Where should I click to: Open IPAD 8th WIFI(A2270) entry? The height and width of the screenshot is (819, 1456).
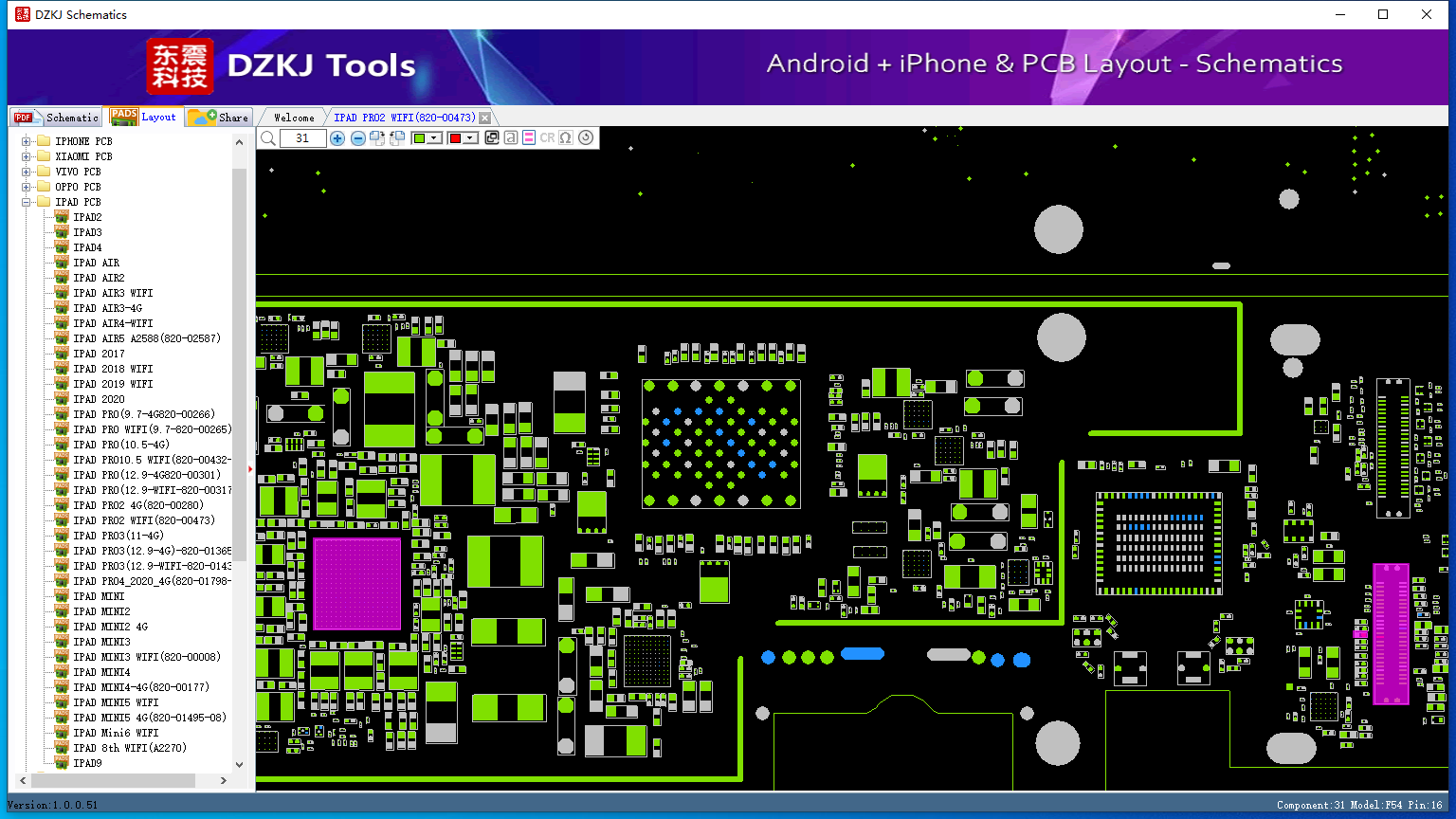pos(130,748)
